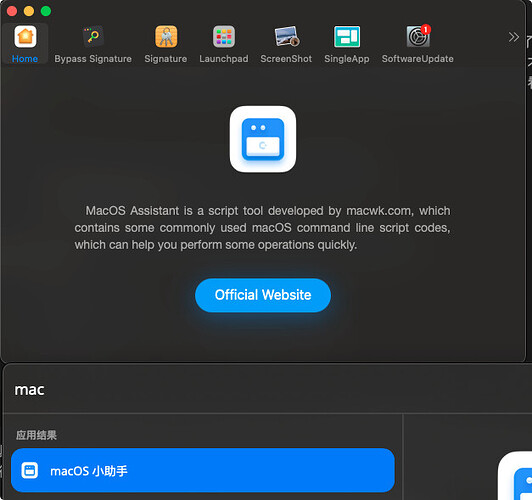Open the SoftwareUpdate gear icon
Image resolution: width=532 pixels, height=500 pixels.
click(418, 36)
